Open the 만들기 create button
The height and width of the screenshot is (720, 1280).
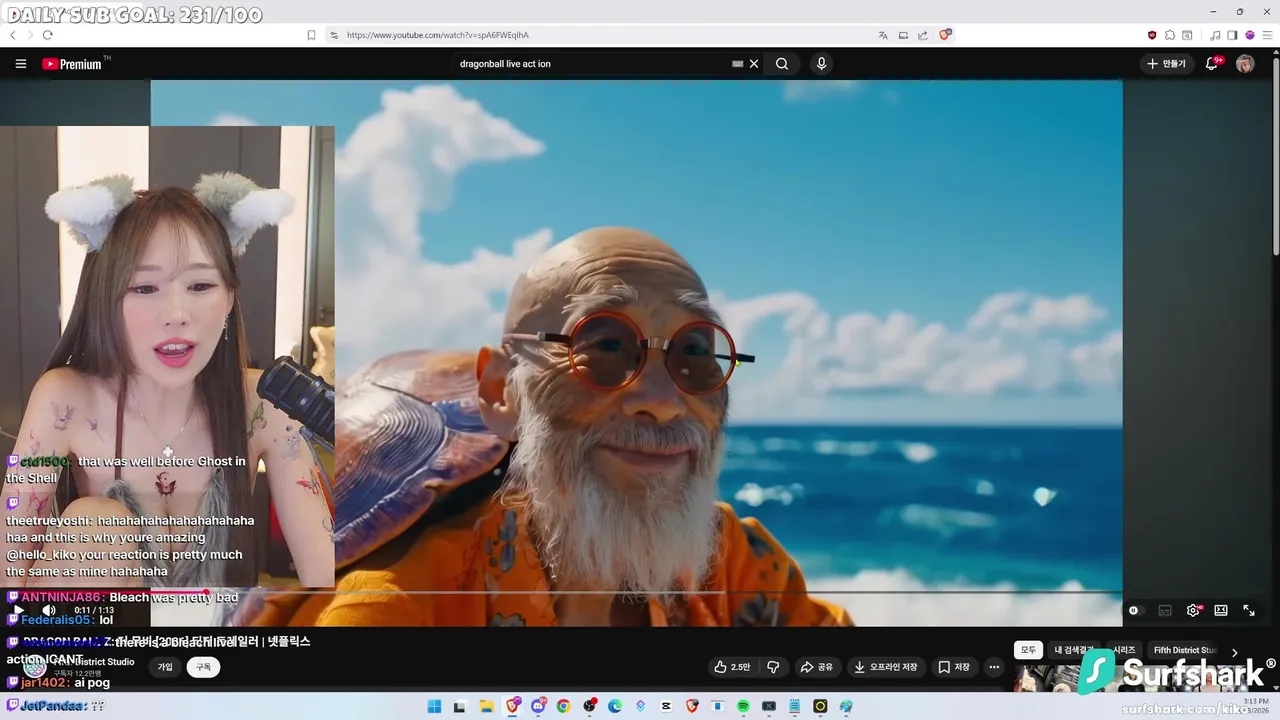1166,64
